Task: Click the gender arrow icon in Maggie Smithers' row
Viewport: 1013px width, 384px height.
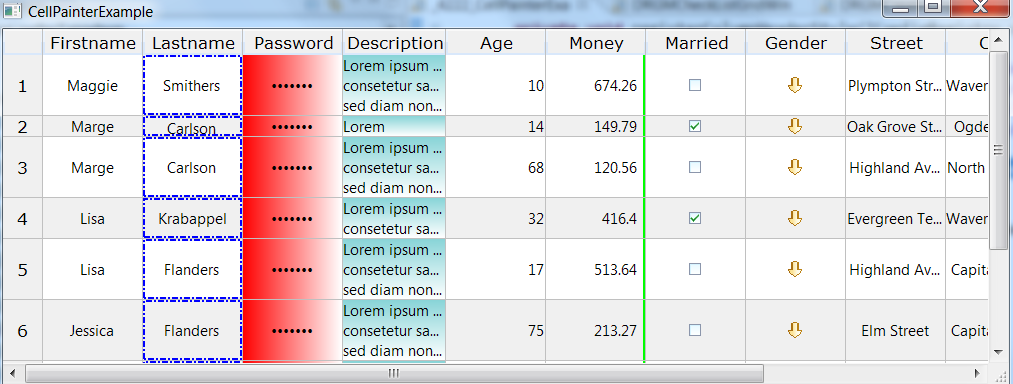Action: click(x=795, y=85)
